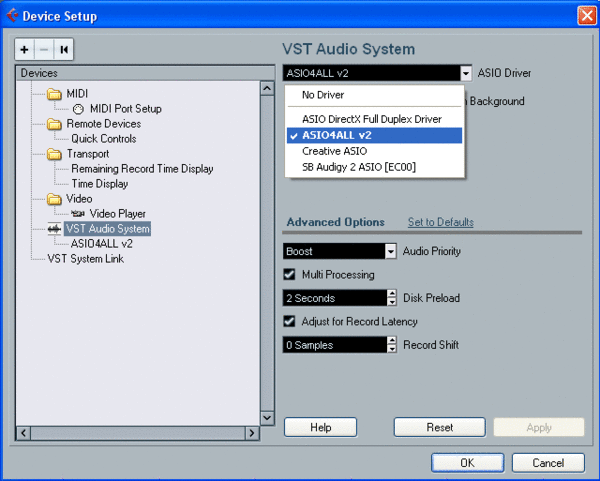The height and width of the screenshot is (481, 600).
Task: Click the Cubase logo in title bar
Action: coord(13,15)
